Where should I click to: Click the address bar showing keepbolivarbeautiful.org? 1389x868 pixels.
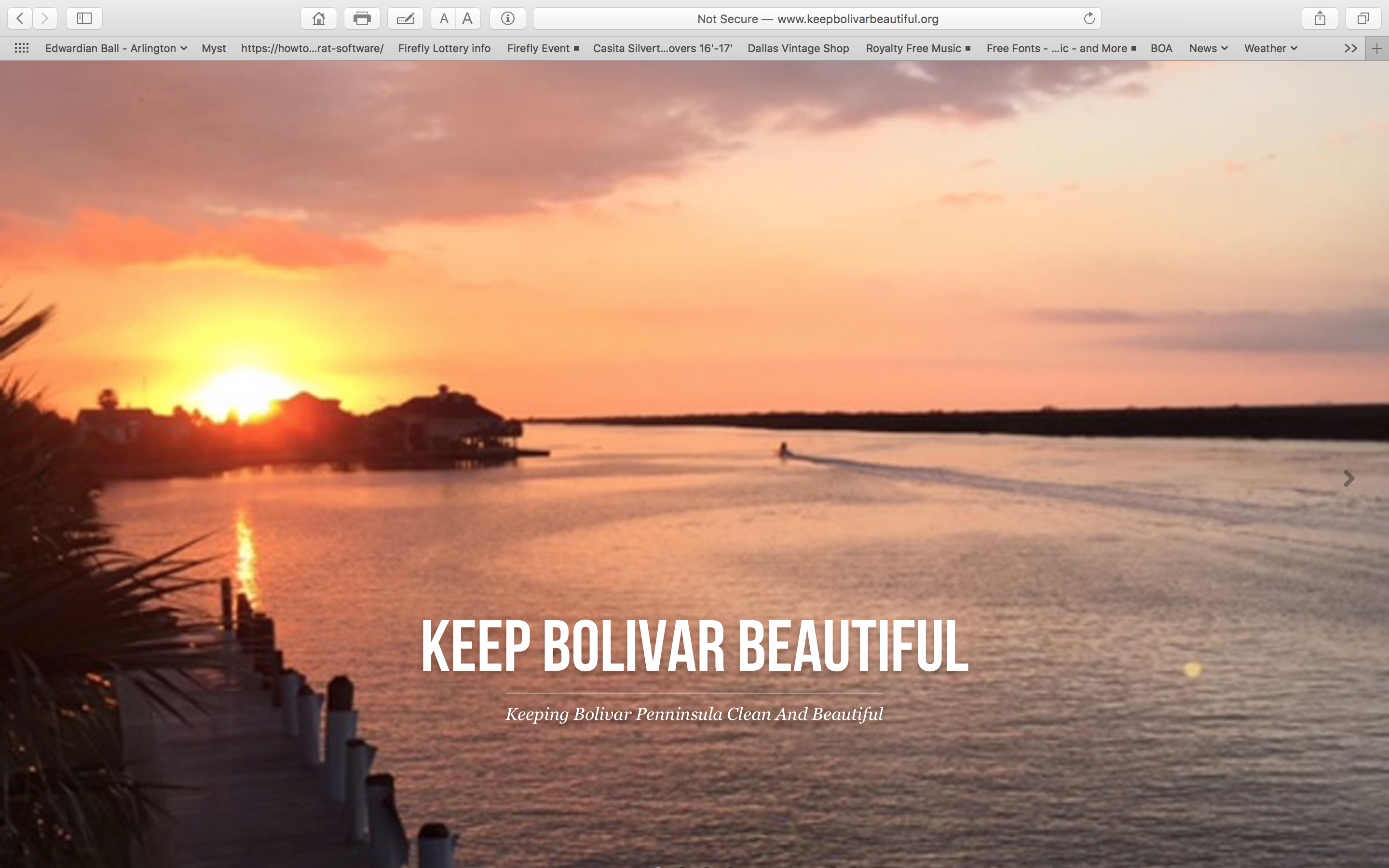817,18
